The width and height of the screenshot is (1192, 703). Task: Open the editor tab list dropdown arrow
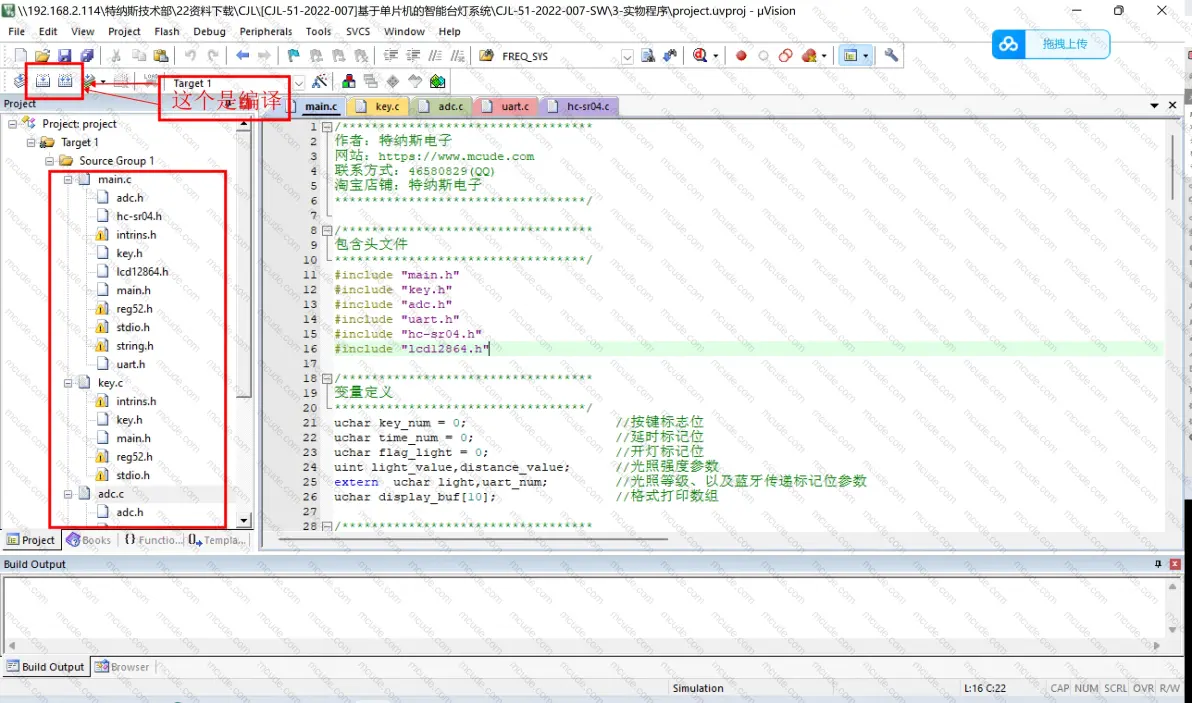click(x=1154, y=106)
